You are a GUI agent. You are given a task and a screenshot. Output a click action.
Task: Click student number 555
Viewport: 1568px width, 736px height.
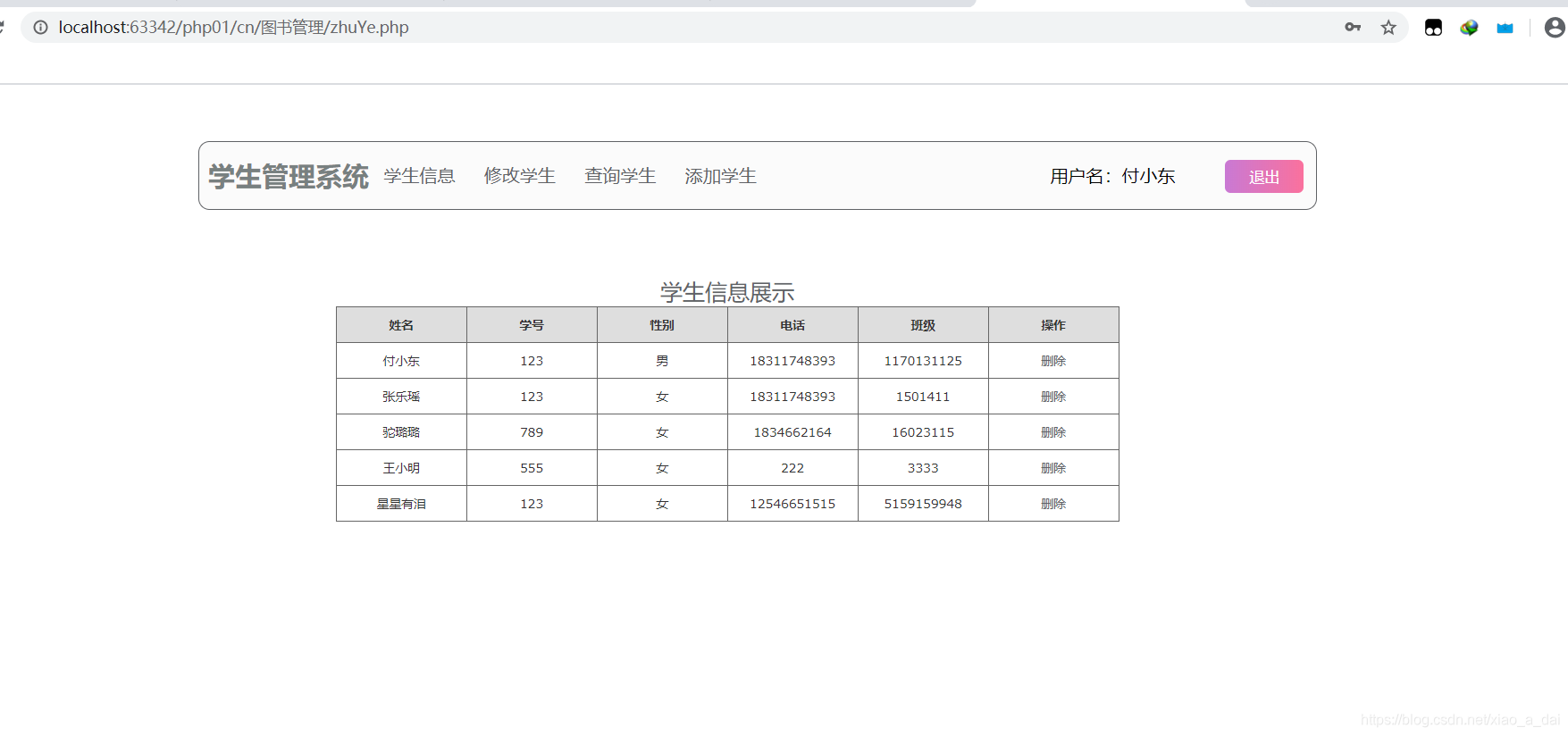(x=532, y=468)
